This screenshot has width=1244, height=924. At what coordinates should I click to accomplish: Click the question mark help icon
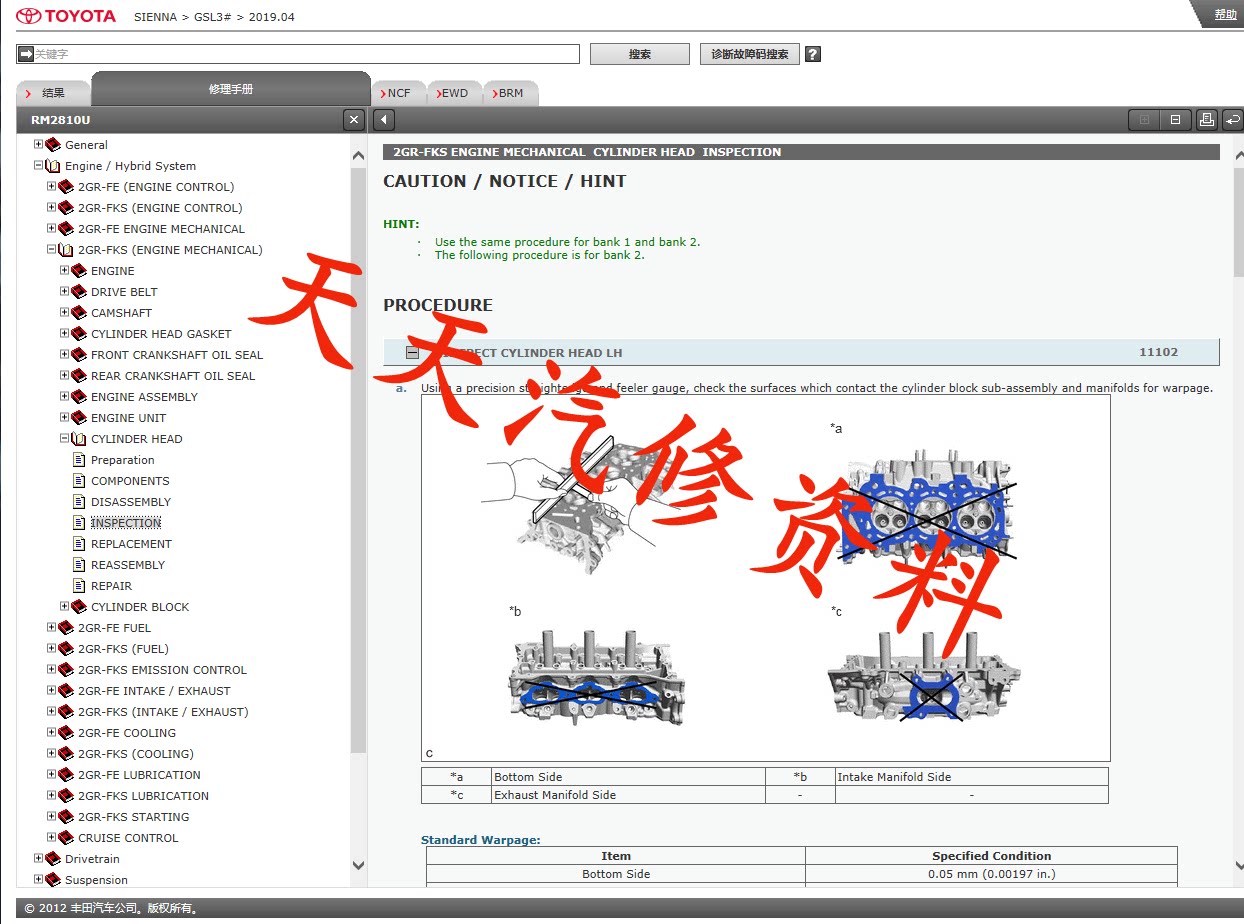coord(813,54)
